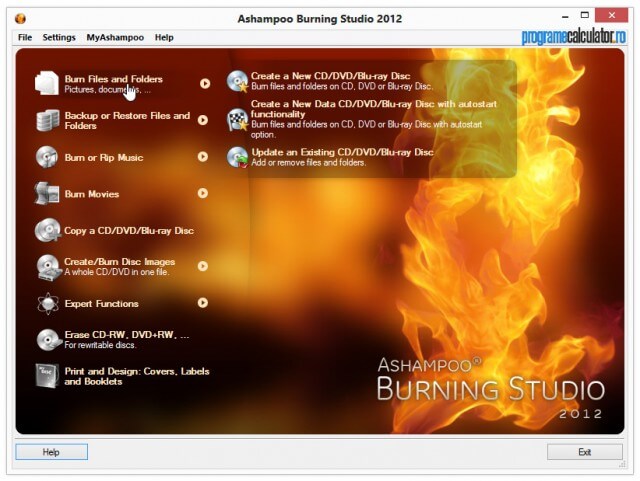Click the Print and Design cover icon
Image resolution: width=640 pixels, height=481 pixels.
pyautogui.click(x=47, y=376)
